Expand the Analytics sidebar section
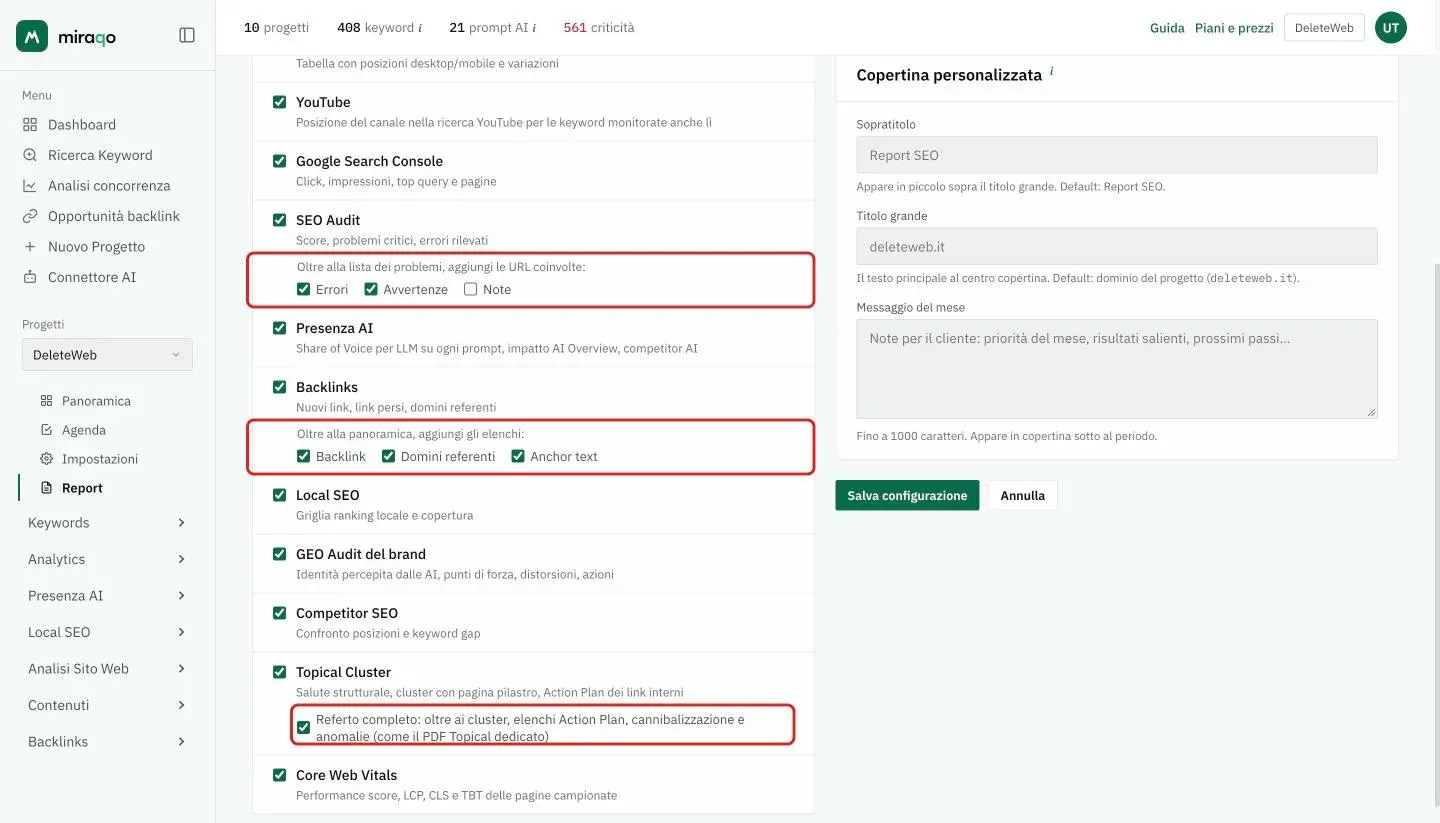Screen dimensions: 1440x823 (108, 559)
